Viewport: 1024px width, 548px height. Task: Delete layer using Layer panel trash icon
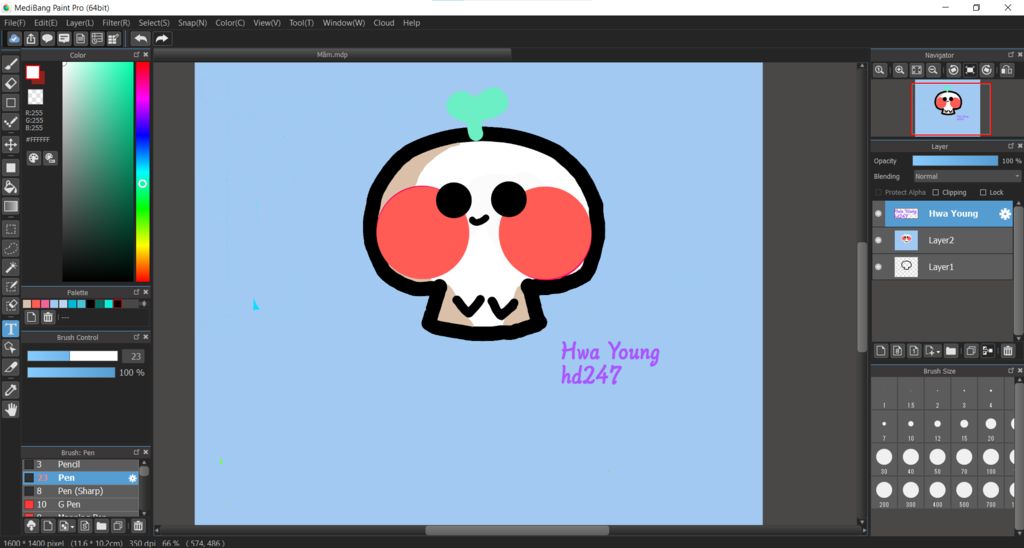click(x=1008, y=351)
